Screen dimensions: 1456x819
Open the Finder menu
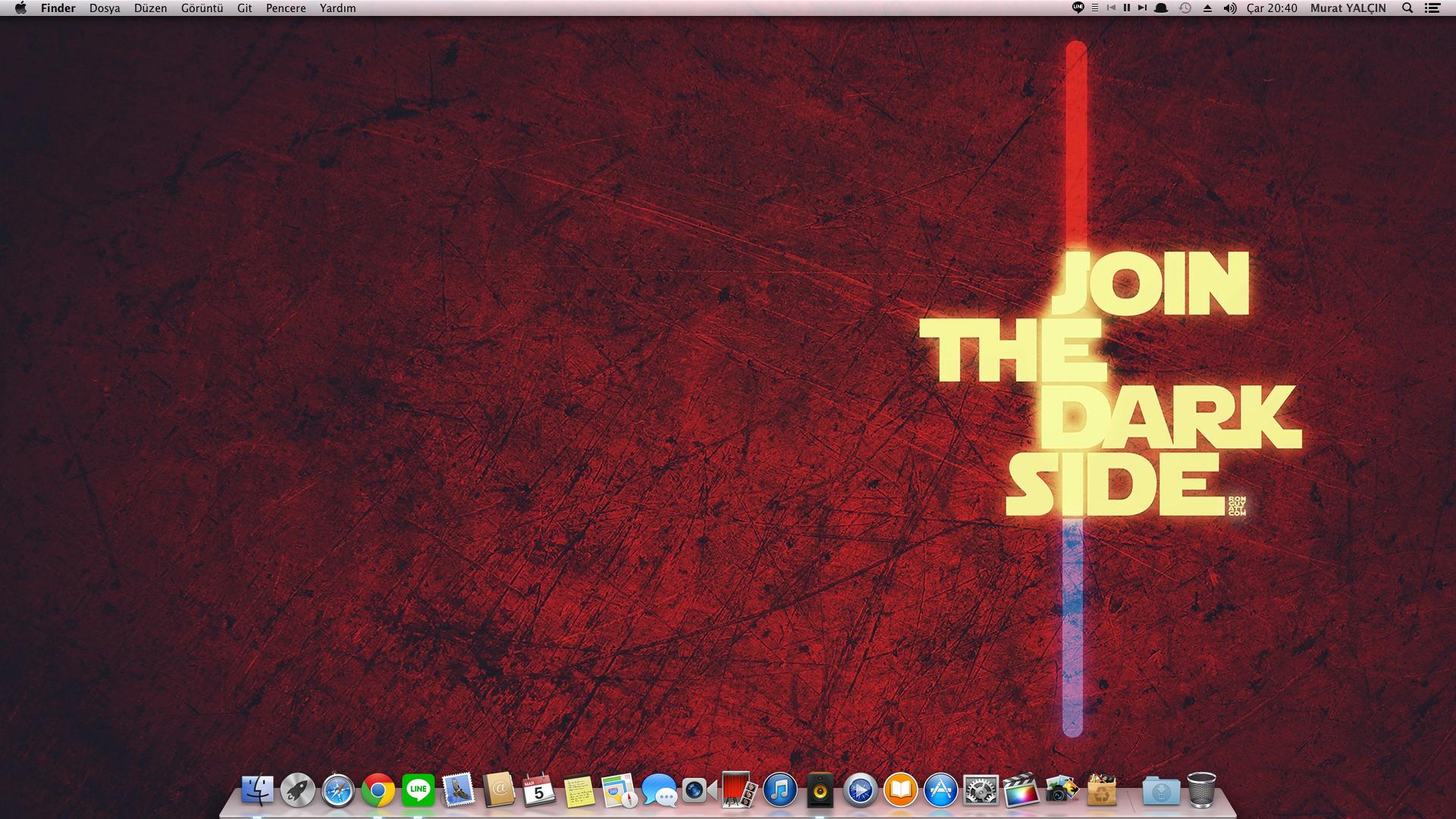tap(58, 8)
